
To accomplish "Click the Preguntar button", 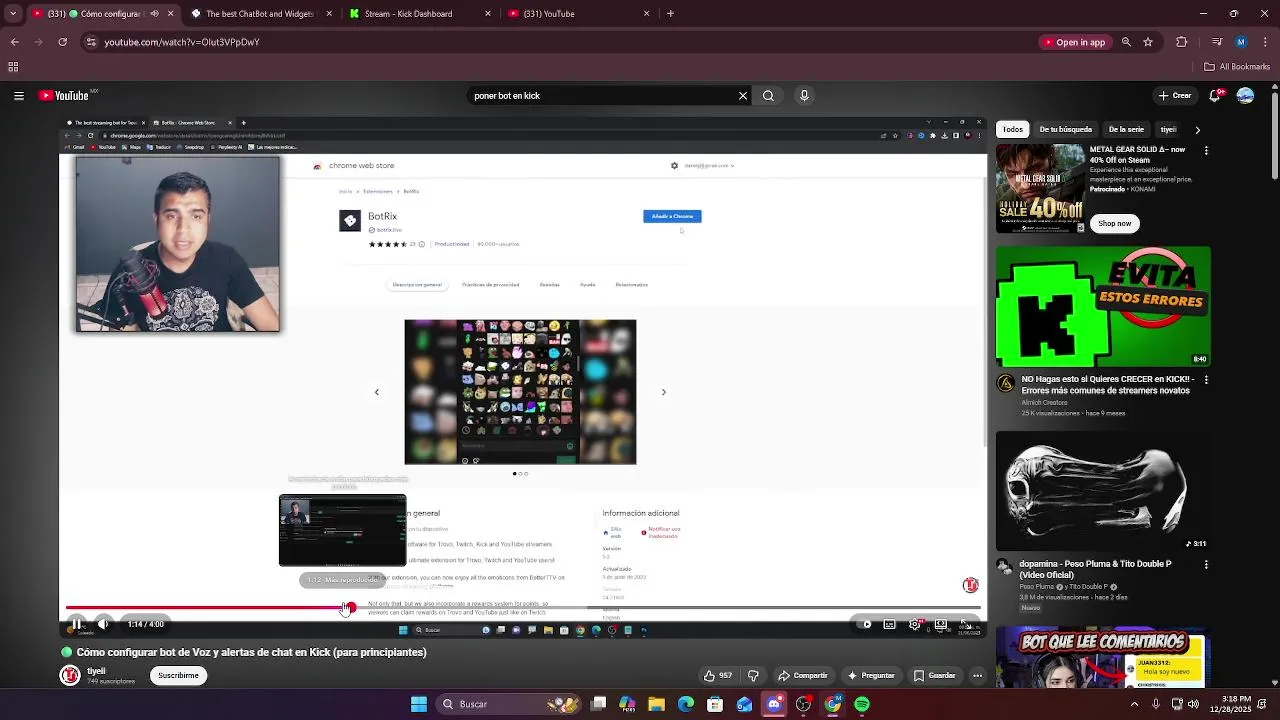I will tap(871, 676).
